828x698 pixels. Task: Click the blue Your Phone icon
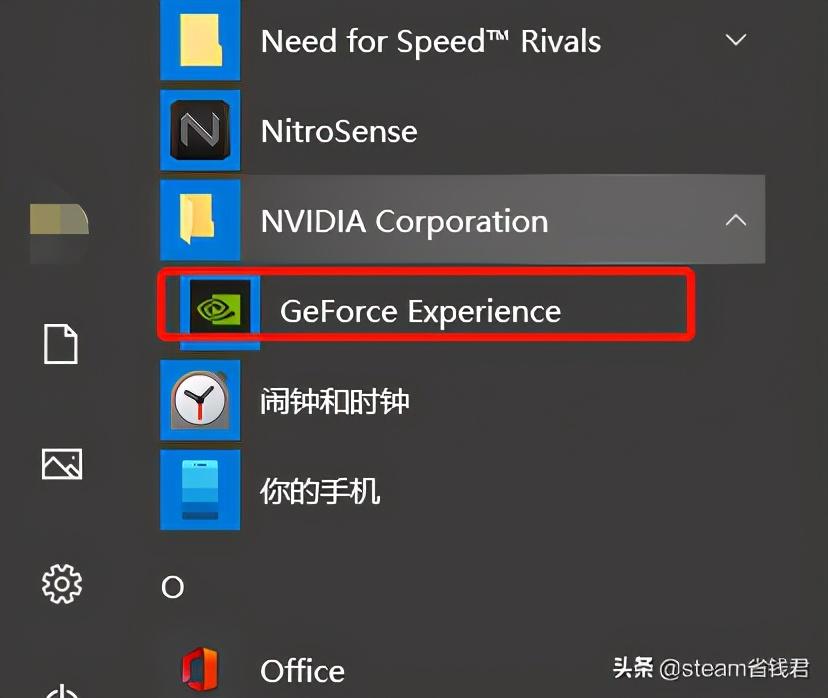click(x=200, y=491)
